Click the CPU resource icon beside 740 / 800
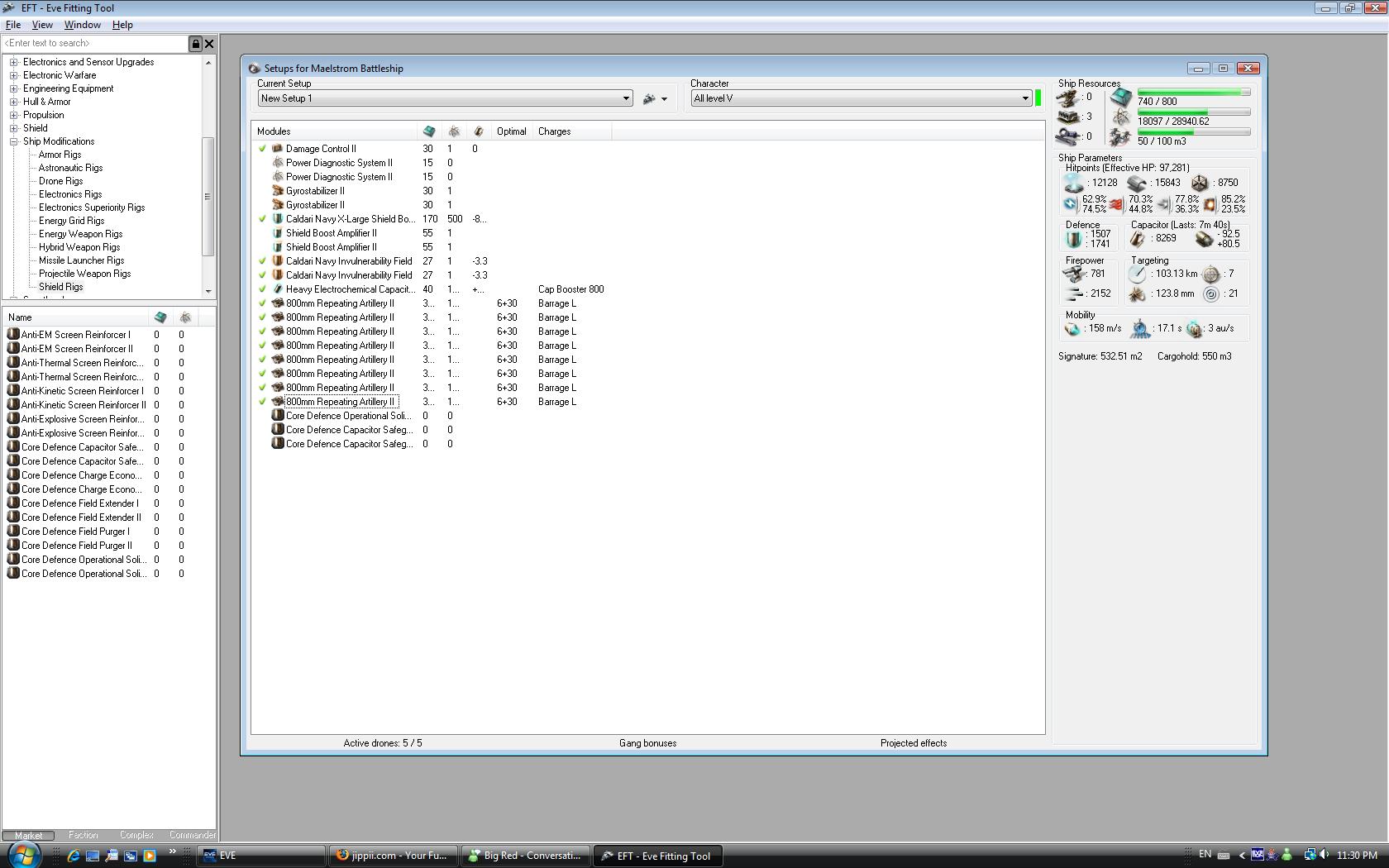 point(1120,97)
